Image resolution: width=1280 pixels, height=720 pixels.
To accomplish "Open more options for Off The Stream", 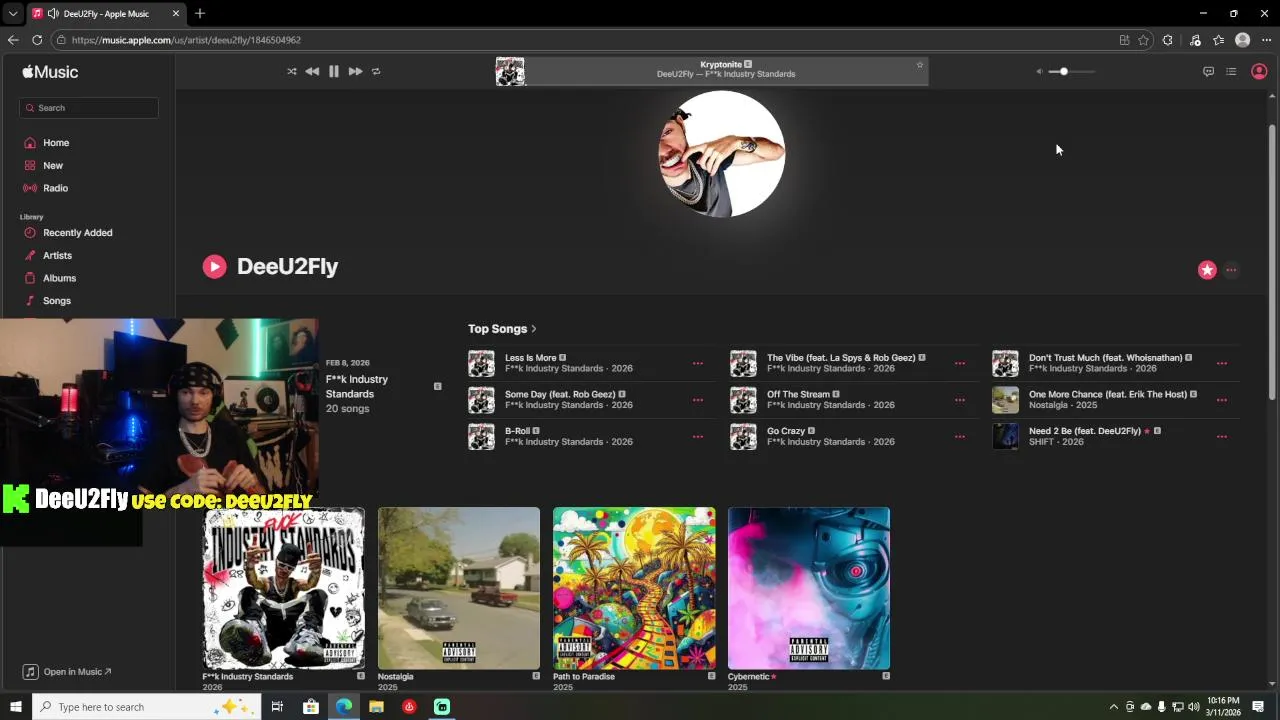I will [x=960, y=400].
